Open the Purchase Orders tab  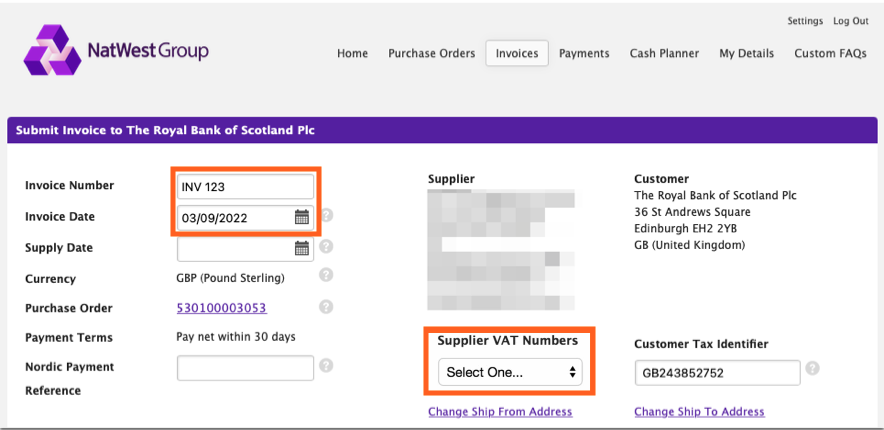click(432, 54)
